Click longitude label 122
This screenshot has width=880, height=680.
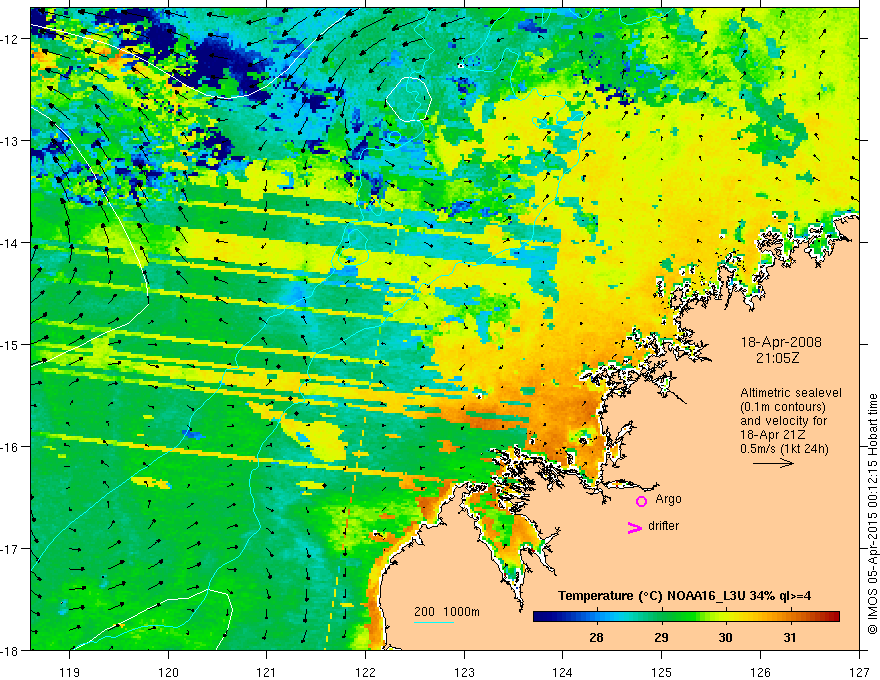(x=365, y=672)
